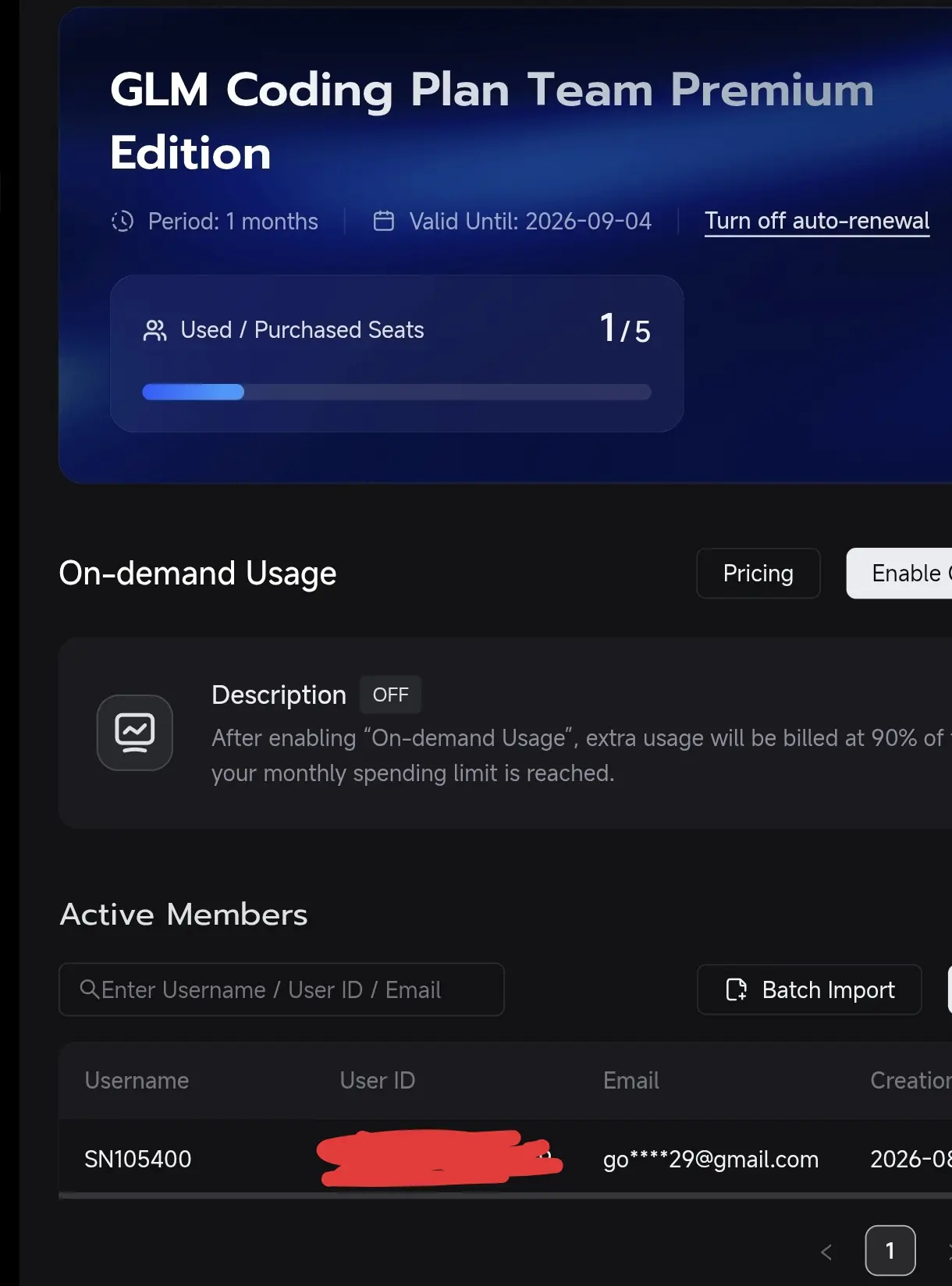Click the Period: 1 months text
The width and height of the screenshot is (952, 1286).
233,222
